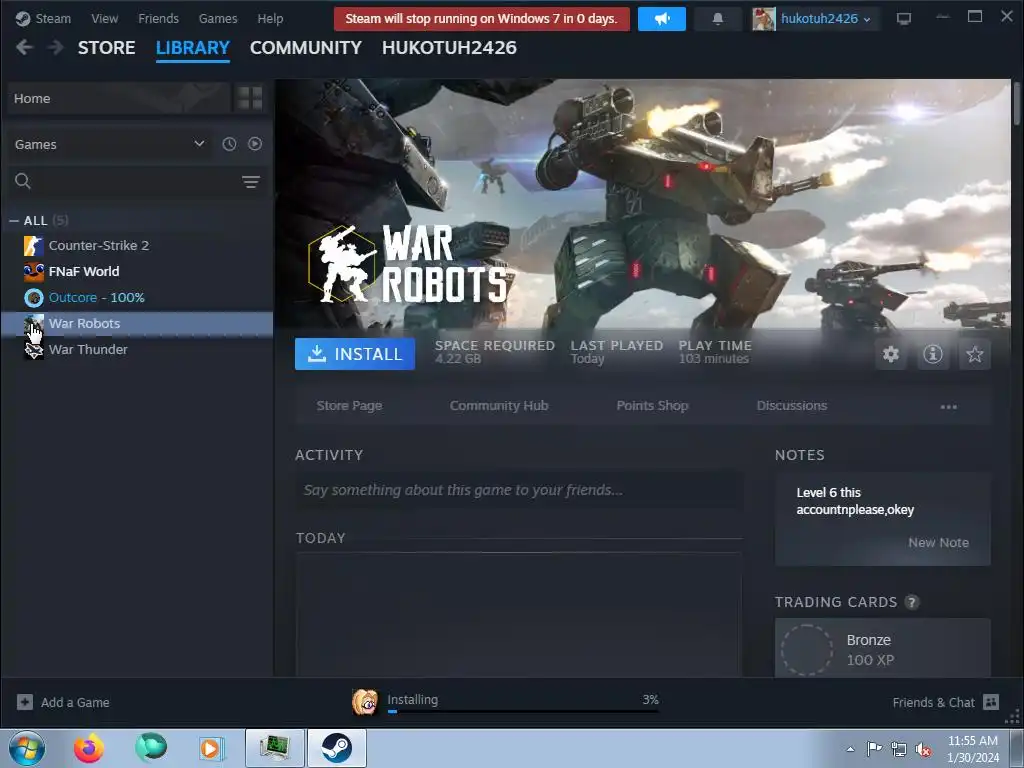Viewport: 1024px width, 768px height.
Task: Click the FNaF World game icon
Action: 33,272
